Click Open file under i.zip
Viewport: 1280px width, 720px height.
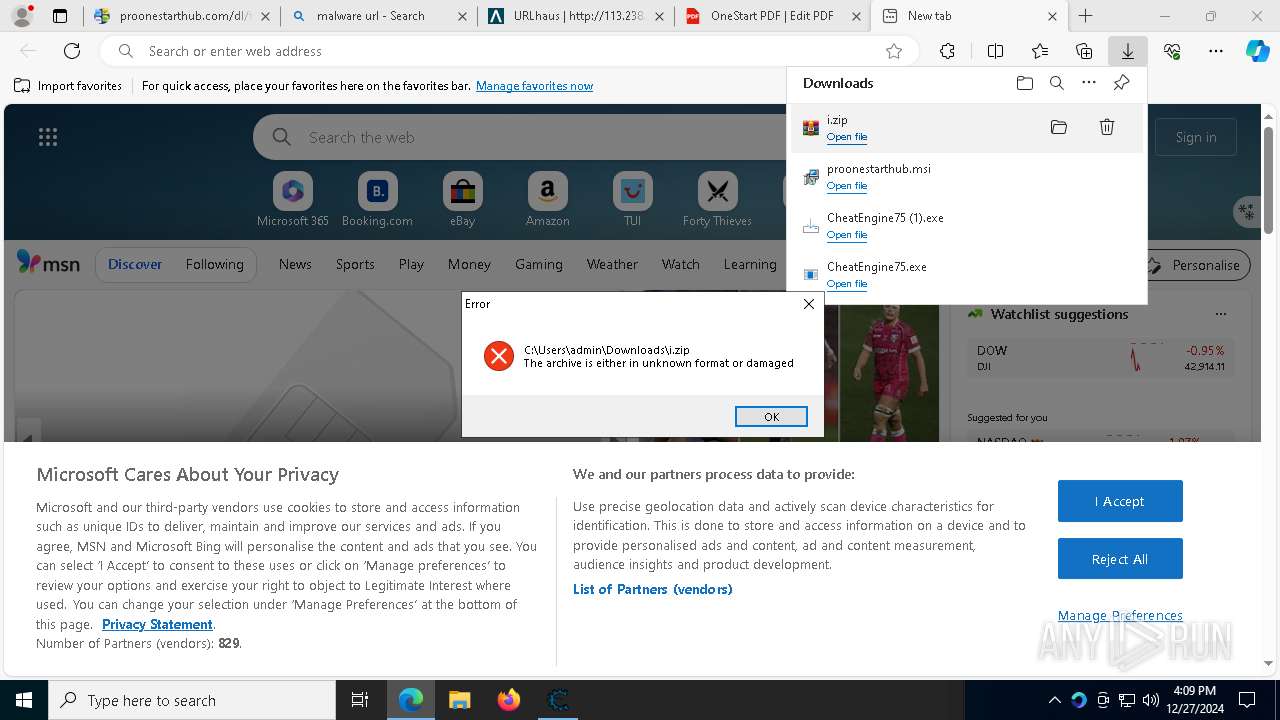click(x=847, y=137)
